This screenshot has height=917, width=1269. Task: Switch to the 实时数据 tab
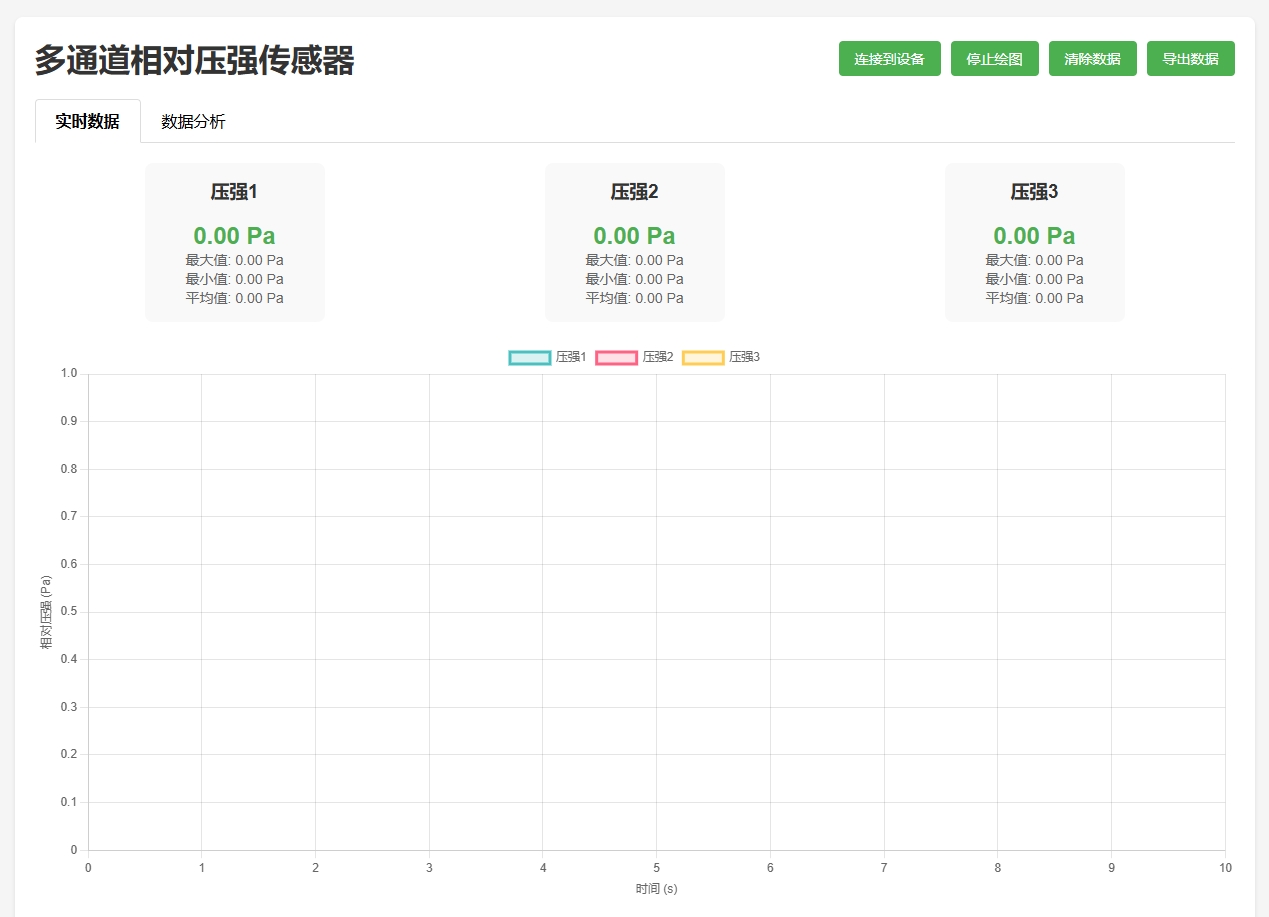88,122
